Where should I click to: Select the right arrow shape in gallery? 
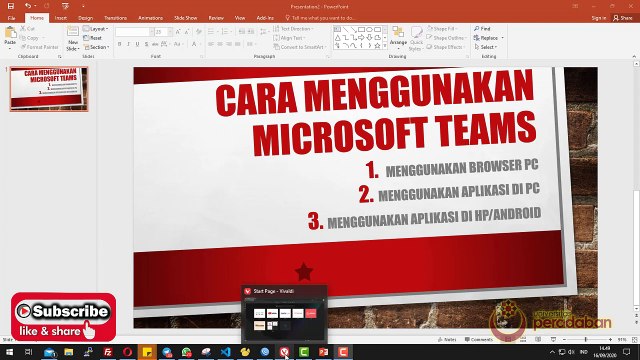(361, 38)
